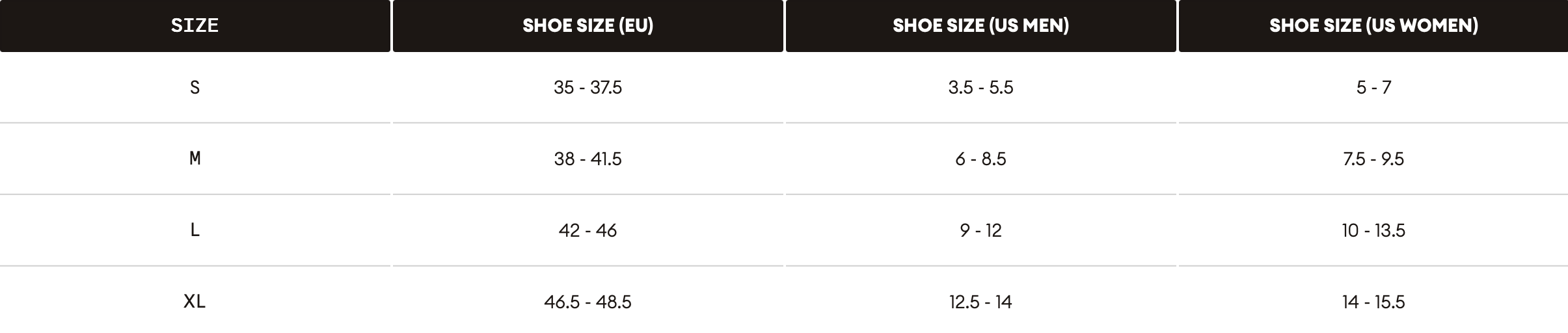Select the S size cell

coord(195,87)
